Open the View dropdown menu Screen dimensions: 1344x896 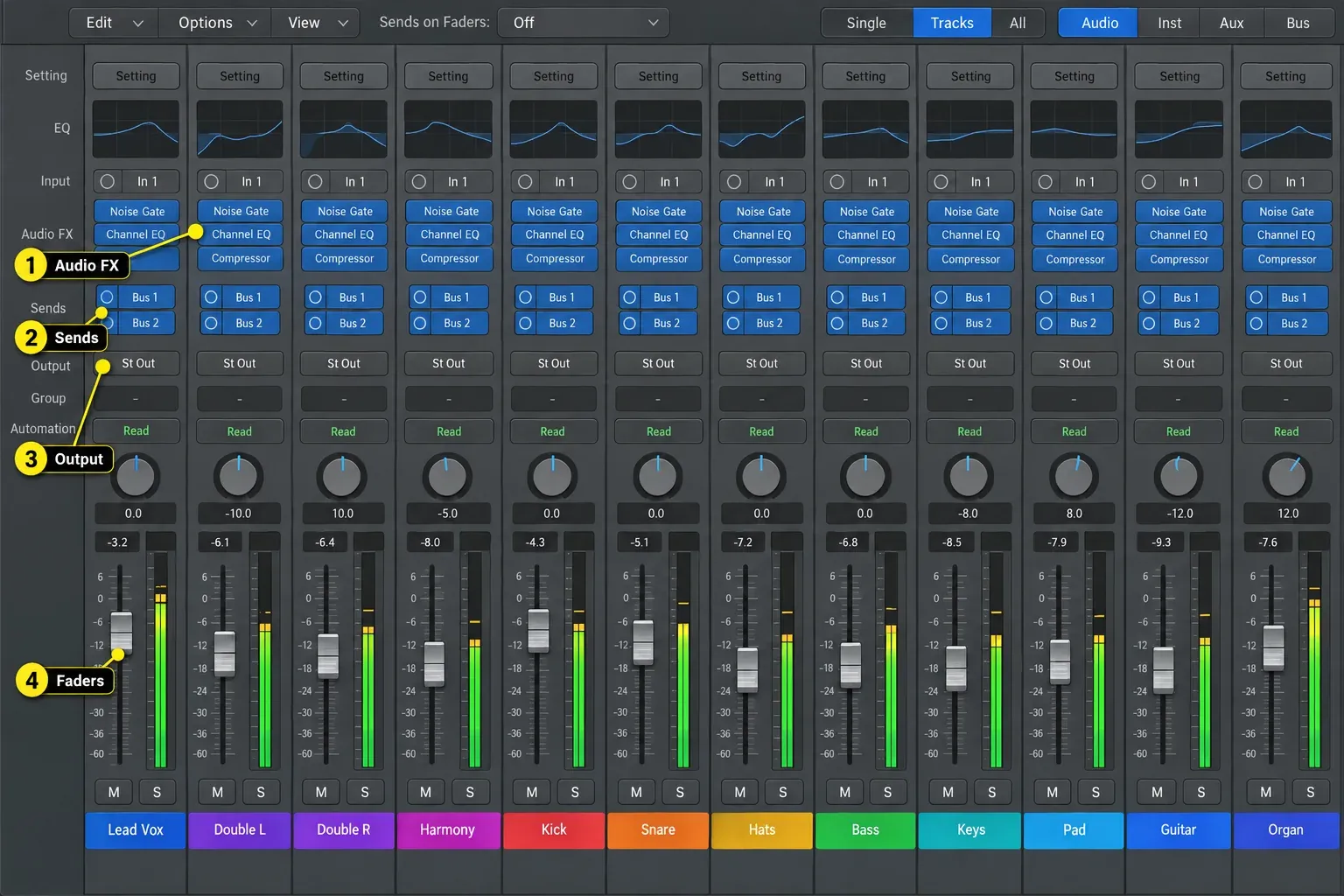317,23
